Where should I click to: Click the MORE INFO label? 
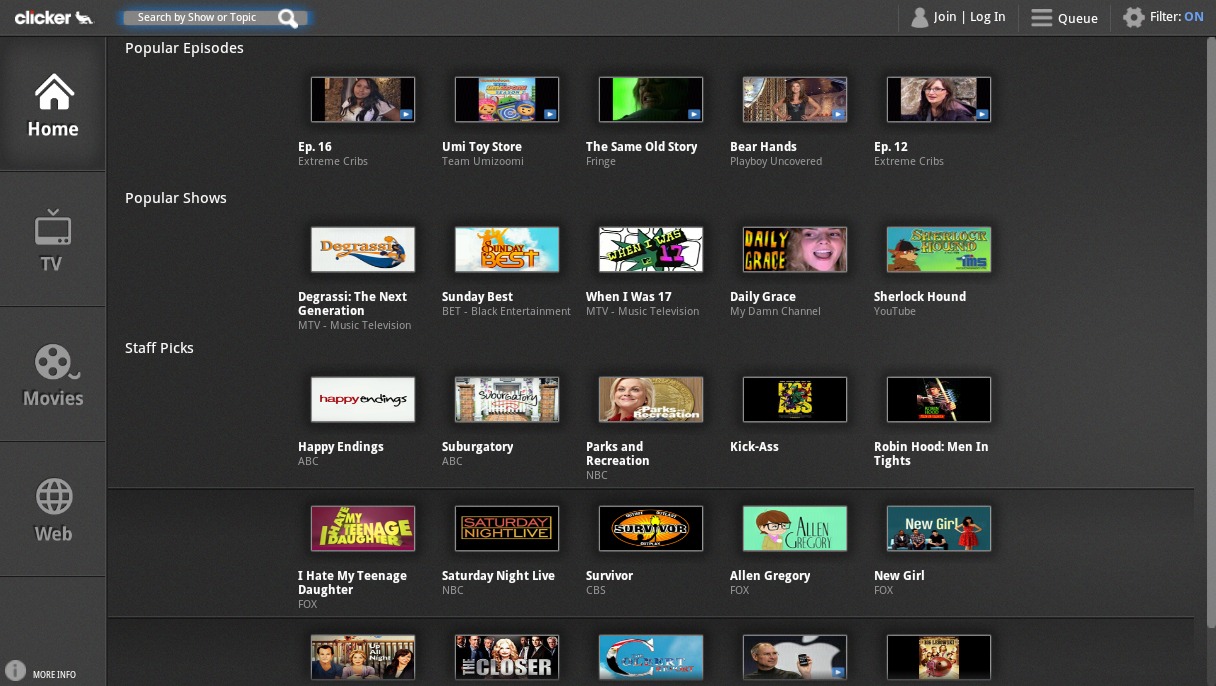pos(54,675)
